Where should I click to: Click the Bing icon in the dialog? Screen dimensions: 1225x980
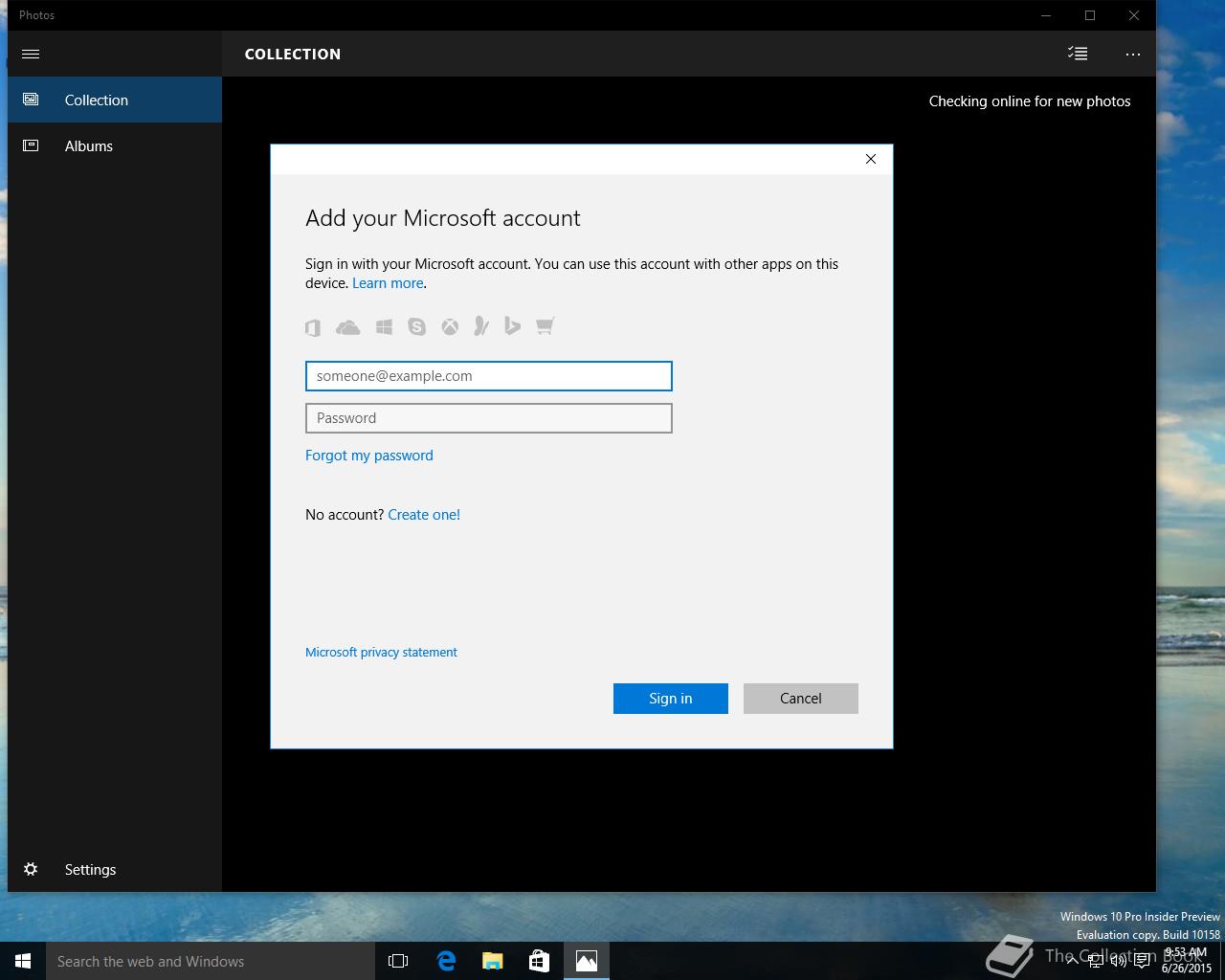513,327
